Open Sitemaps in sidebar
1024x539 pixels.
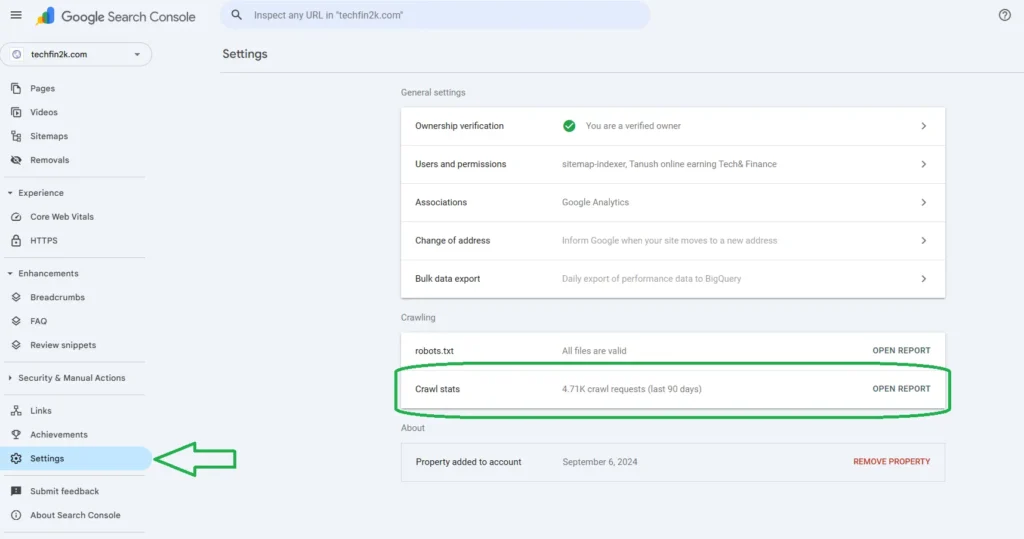(x=49, y=136)
